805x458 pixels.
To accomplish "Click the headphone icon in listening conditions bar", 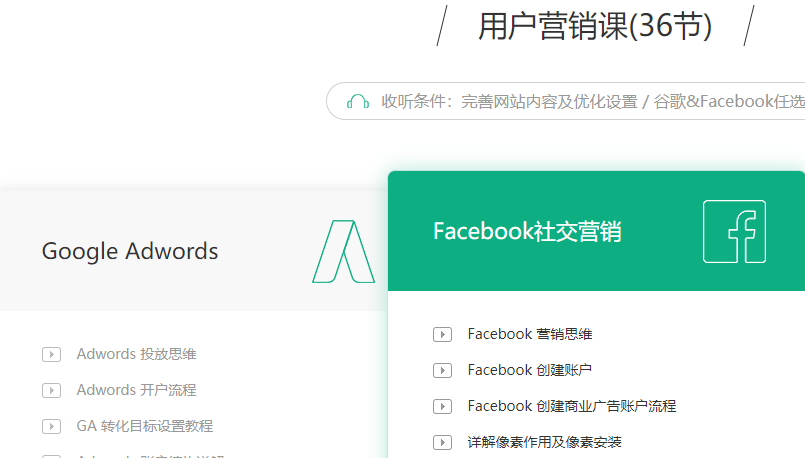I will pos(358,101).
